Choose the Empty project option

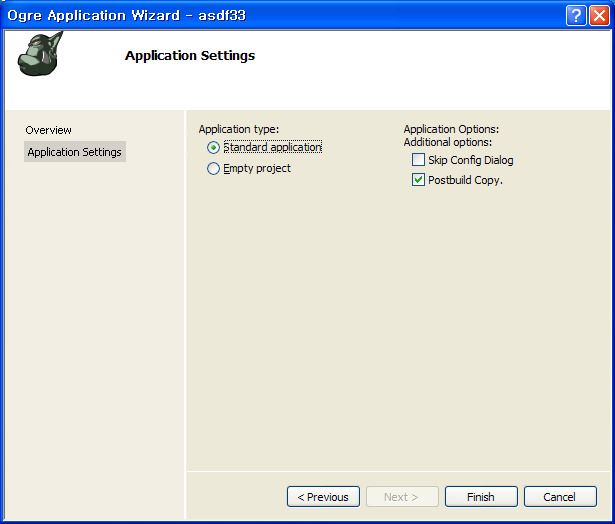(213, 169)
